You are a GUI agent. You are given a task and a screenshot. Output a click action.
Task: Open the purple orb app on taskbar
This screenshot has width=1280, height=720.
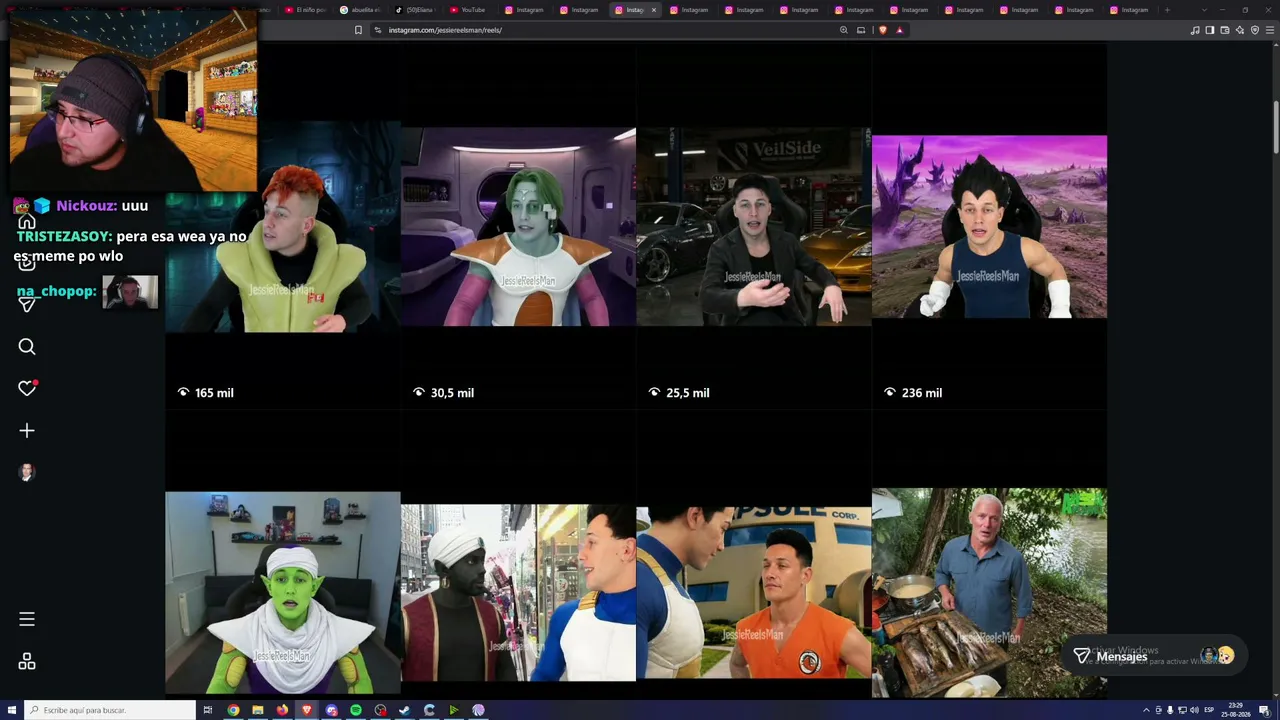[x=478, y=710]
